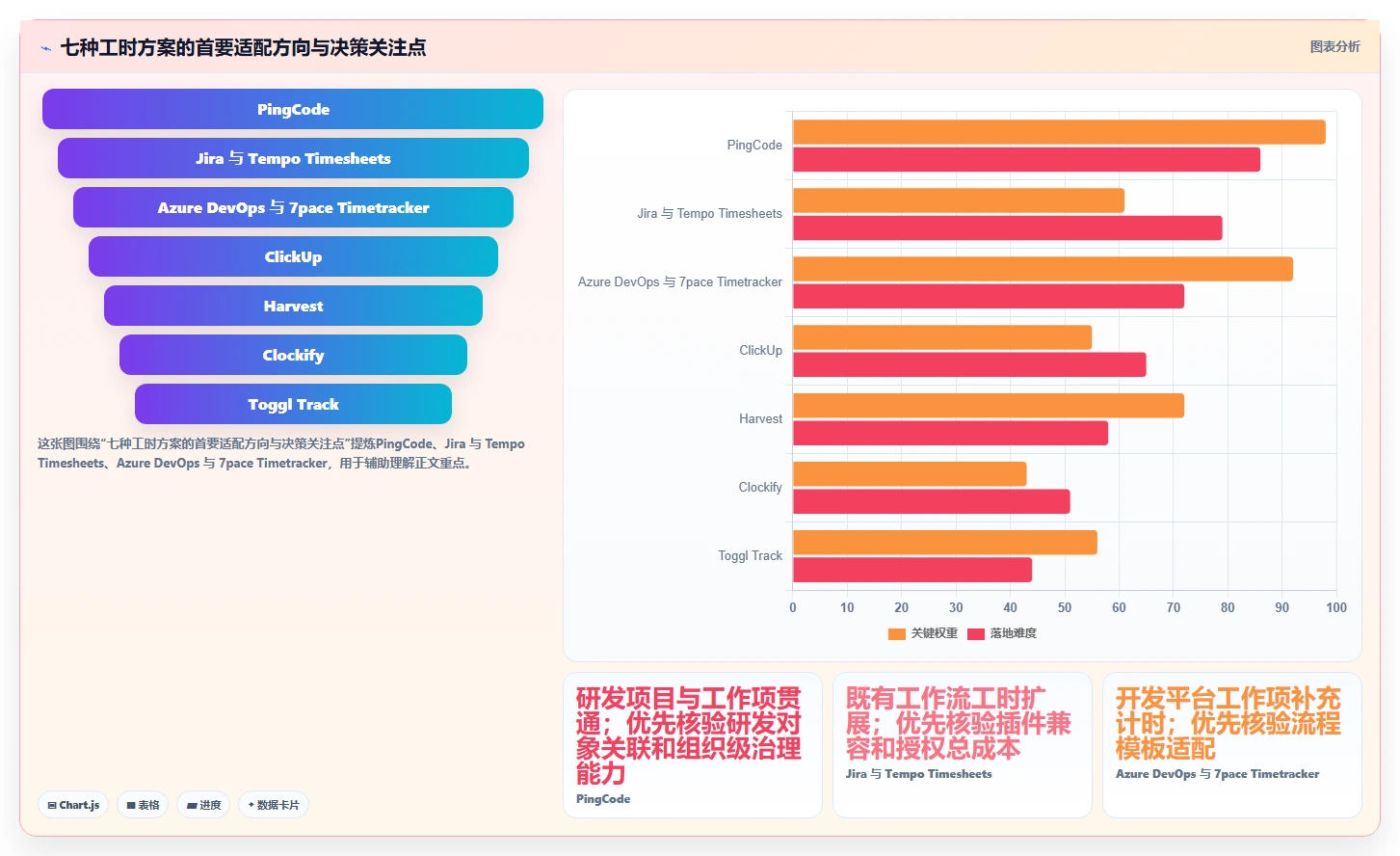The image size is (1400, 856).
Task: Select the Toggl Track funnel bar
Action: tap(293, 404)
